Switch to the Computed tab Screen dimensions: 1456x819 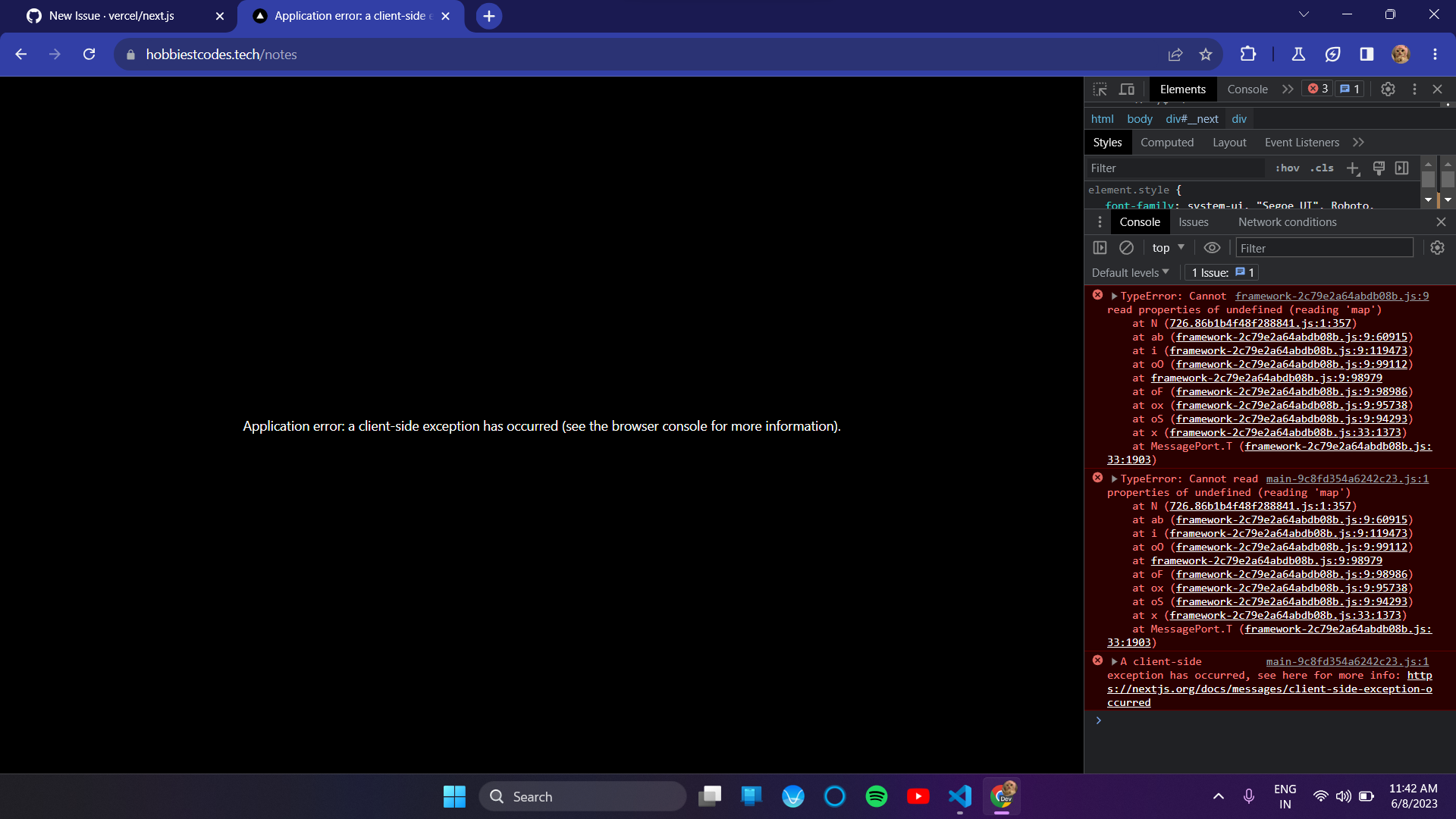pyautogui.click(x=1167, y=142)
